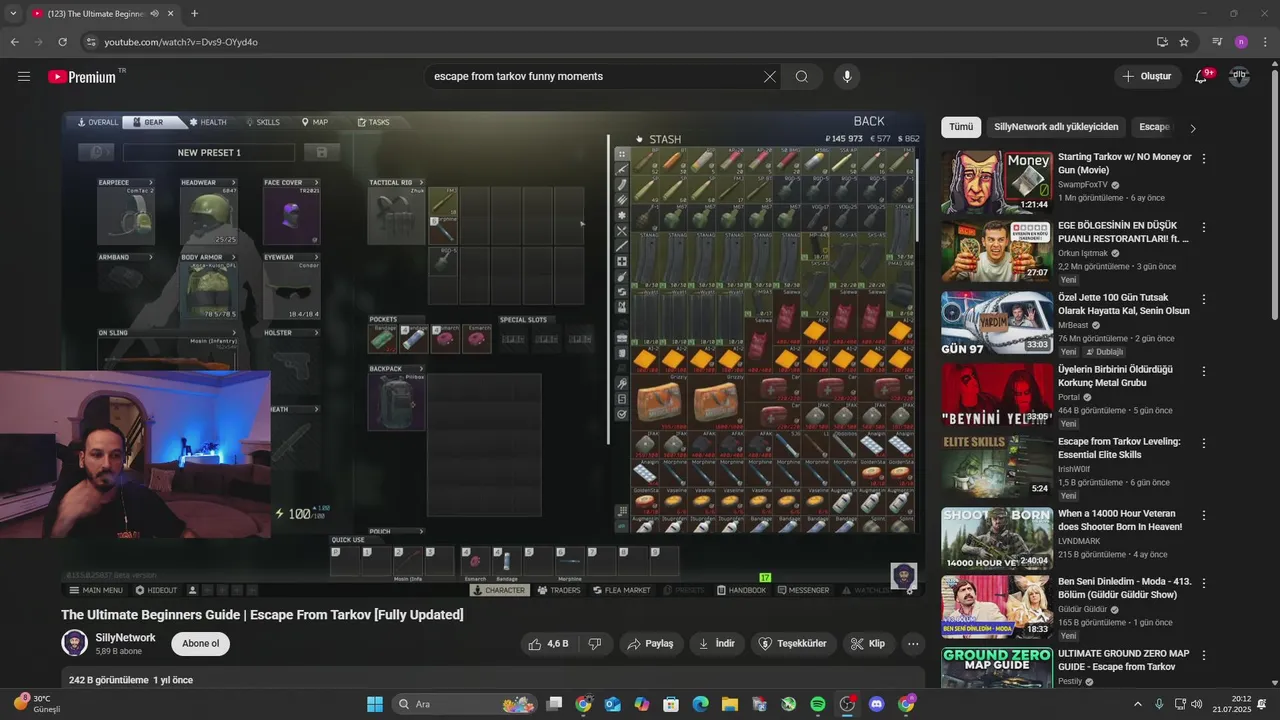Screen dimensions: 1280x720
Task: View site information icon in address bar
Action: click(x=91, y=42)
